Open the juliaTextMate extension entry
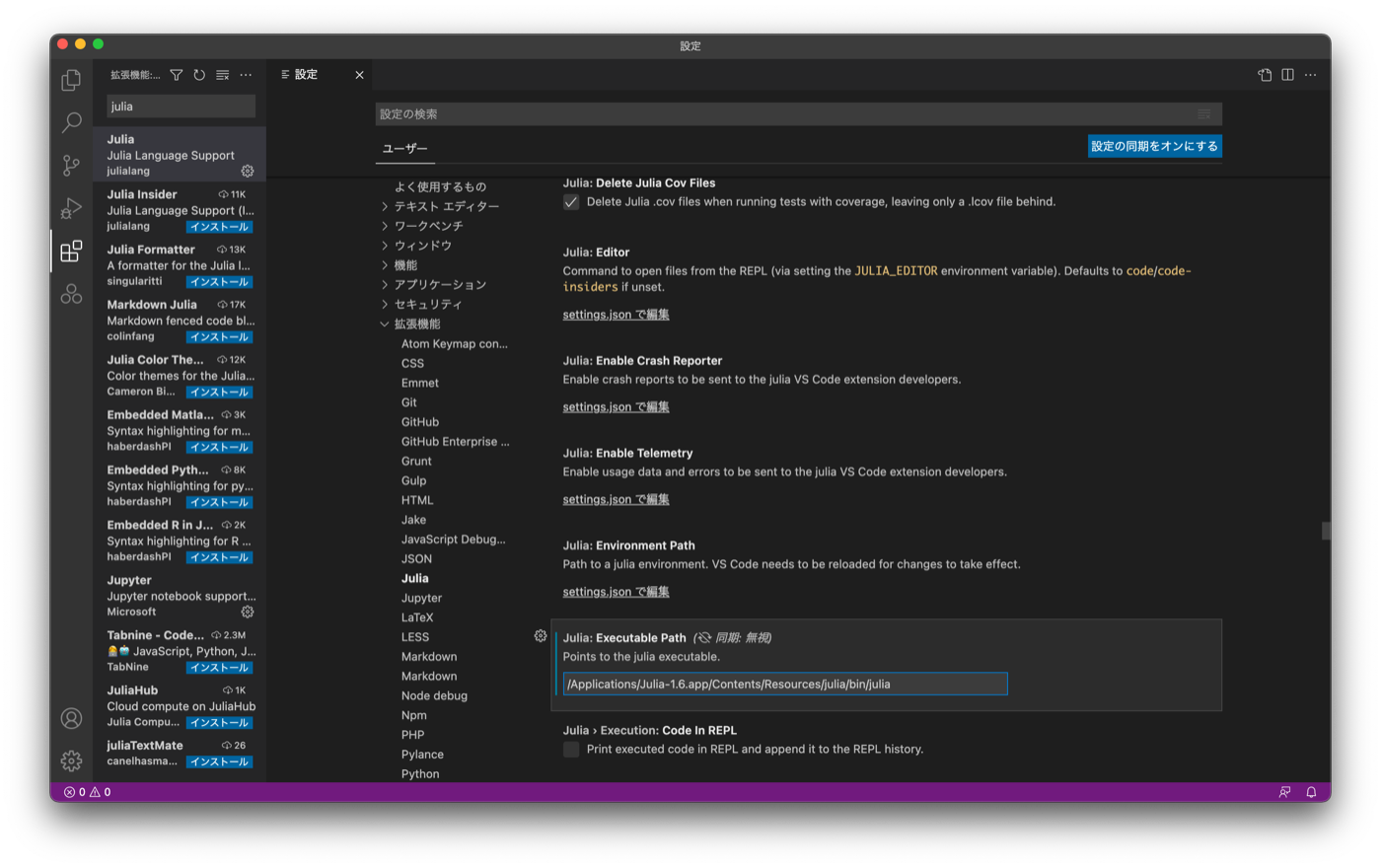Viewport: 1381px width, 868px height. coord(180,754)
